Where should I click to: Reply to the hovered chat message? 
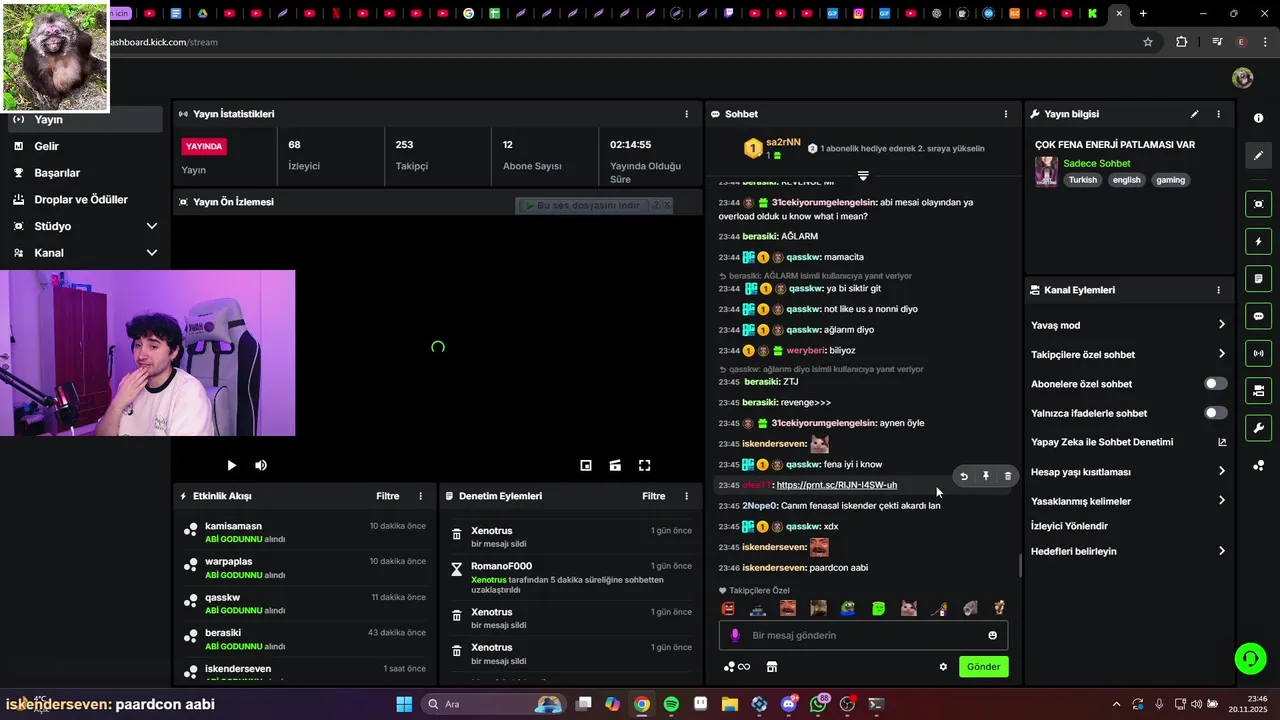(x=964, y=476)
